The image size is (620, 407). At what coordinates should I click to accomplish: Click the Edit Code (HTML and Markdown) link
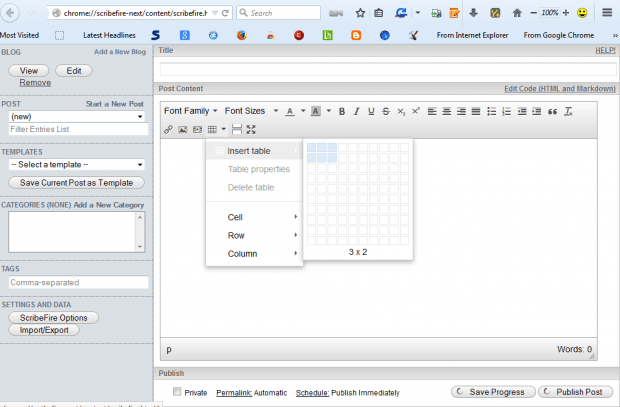(559, 88)
